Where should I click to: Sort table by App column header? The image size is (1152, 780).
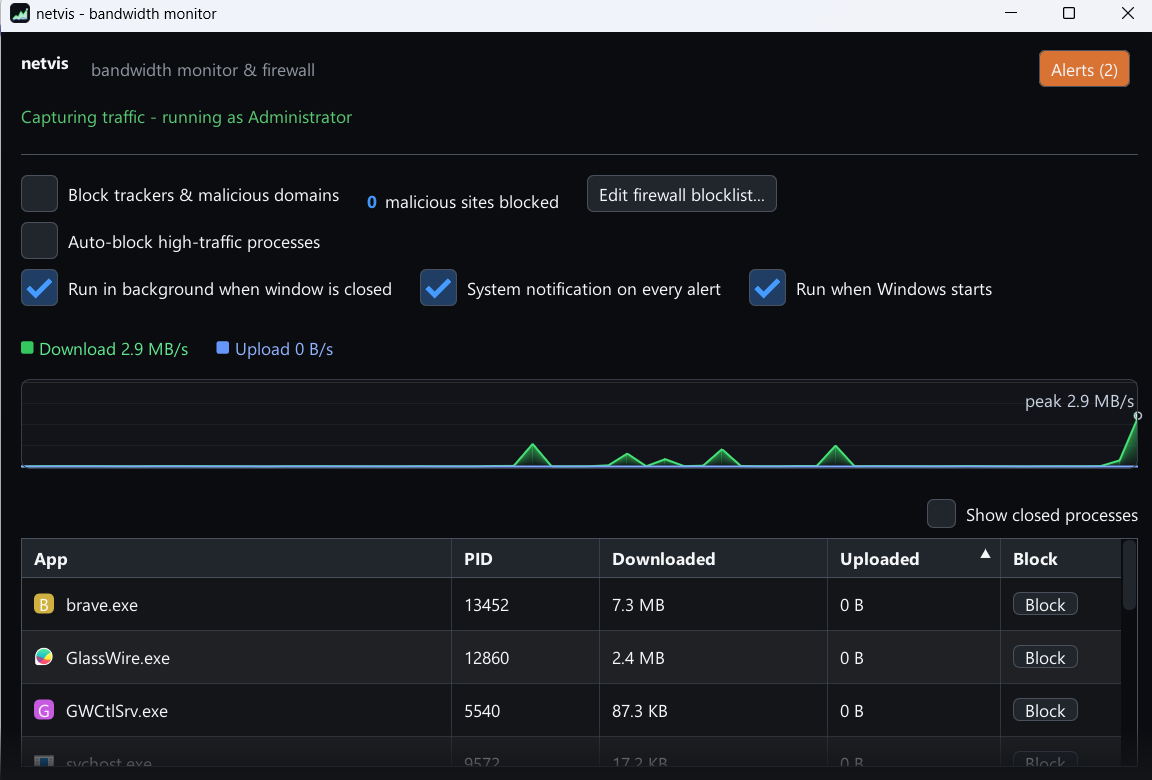click(x=237, y=559)
